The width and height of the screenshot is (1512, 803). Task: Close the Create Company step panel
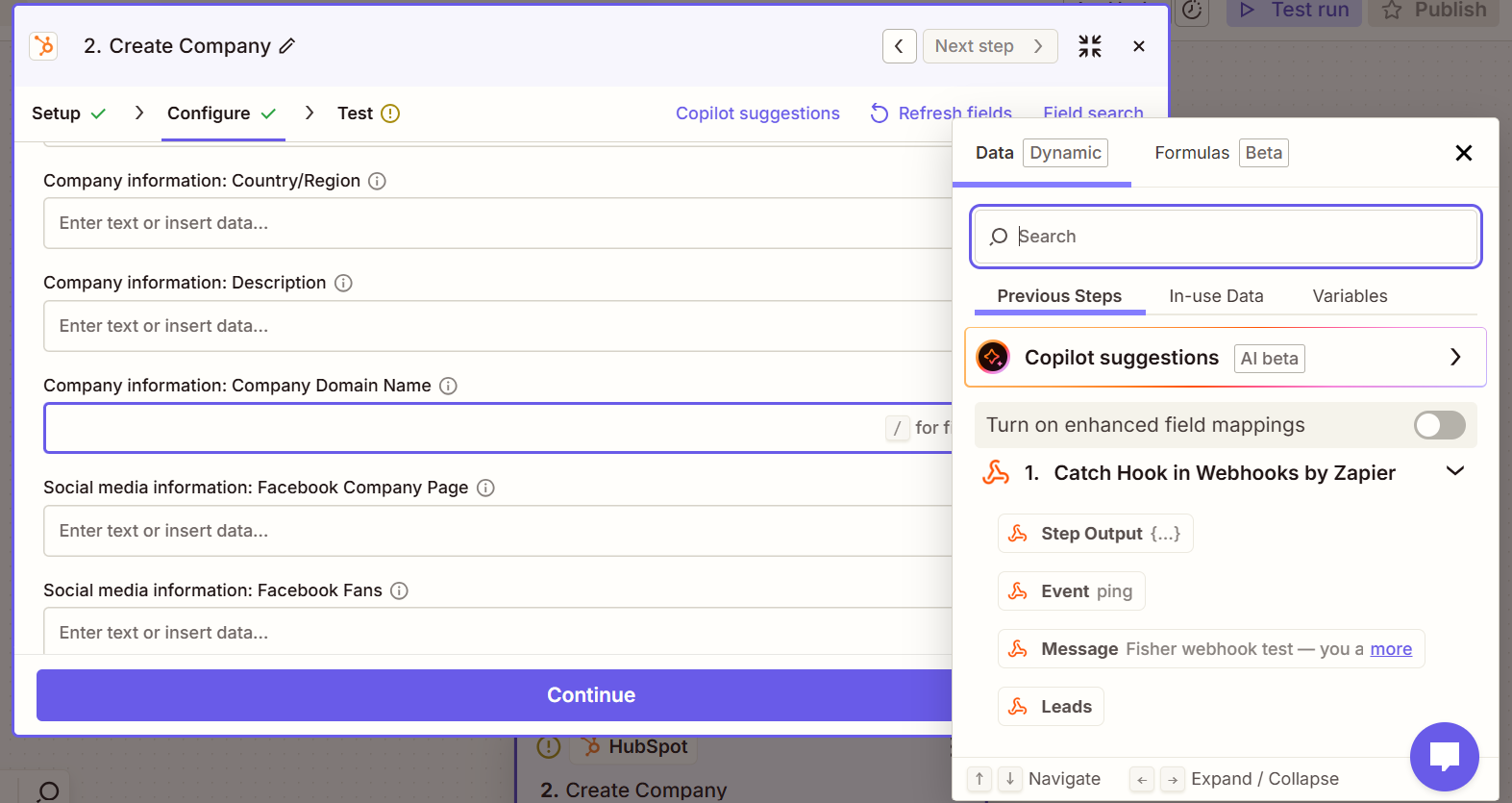tap(1139, 46)
